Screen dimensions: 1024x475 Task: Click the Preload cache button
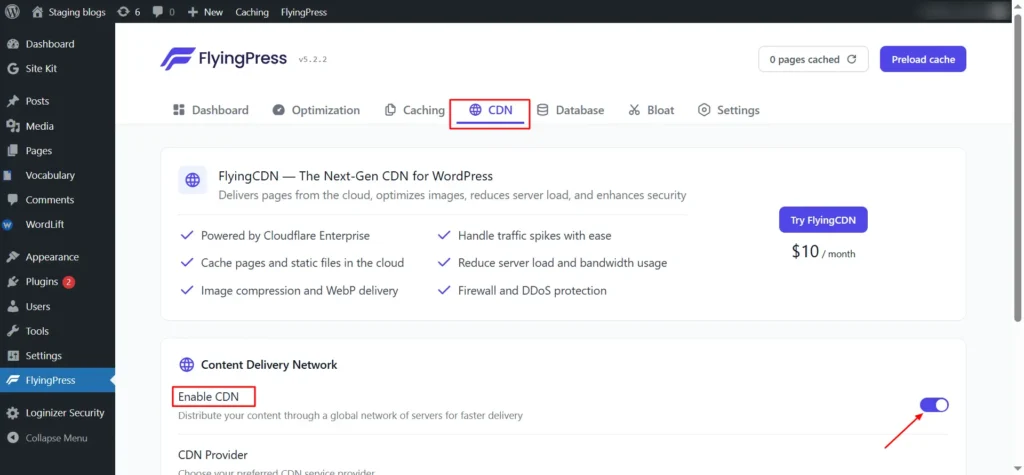pyautogui.click(x=922, y=60)
